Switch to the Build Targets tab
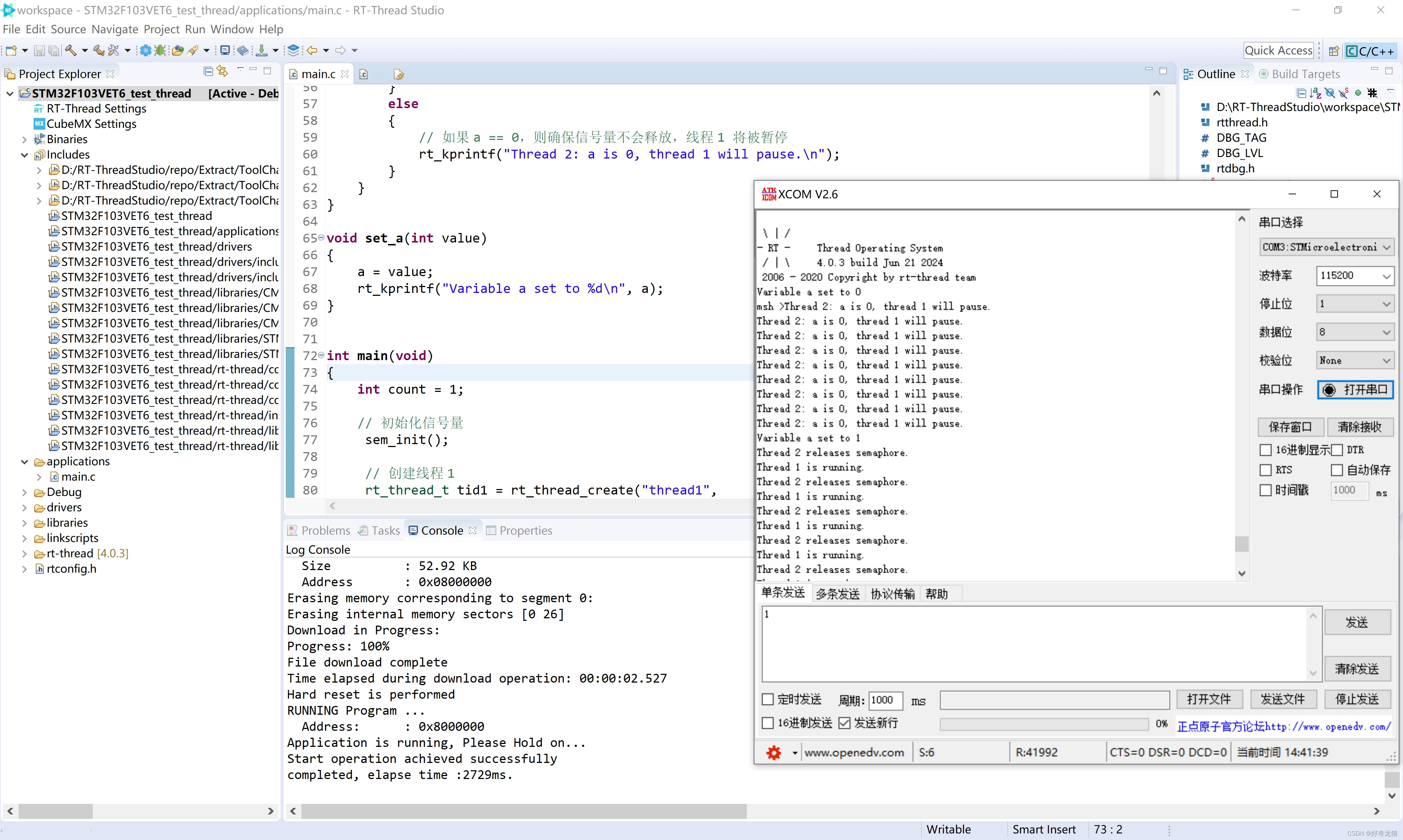 pos(1299,74)
